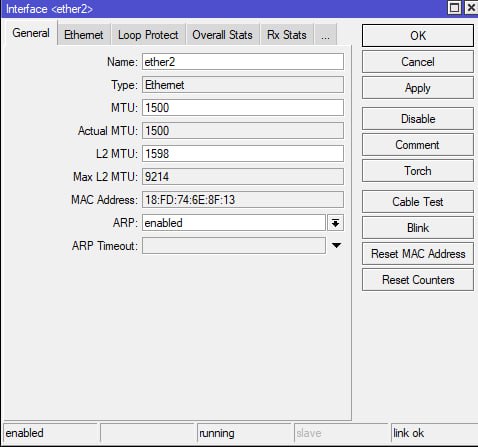Go to the Overall Stats tab

(x=222, y=35)
